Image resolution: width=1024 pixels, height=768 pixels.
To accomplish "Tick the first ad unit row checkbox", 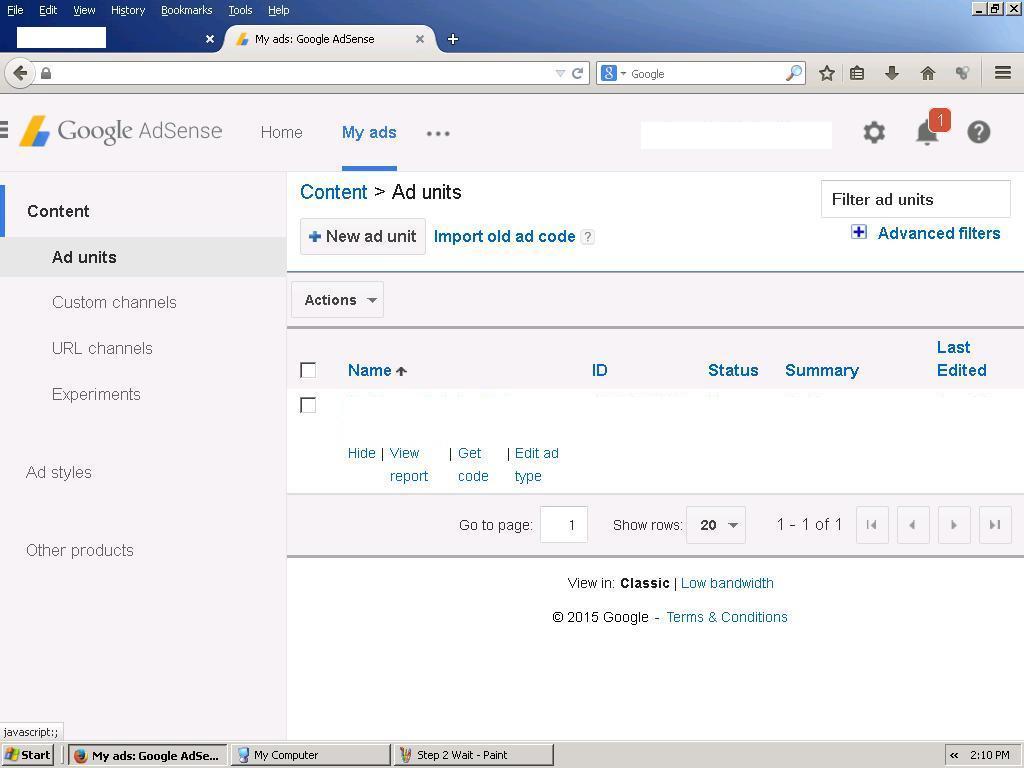I will [x=308, y=406].
